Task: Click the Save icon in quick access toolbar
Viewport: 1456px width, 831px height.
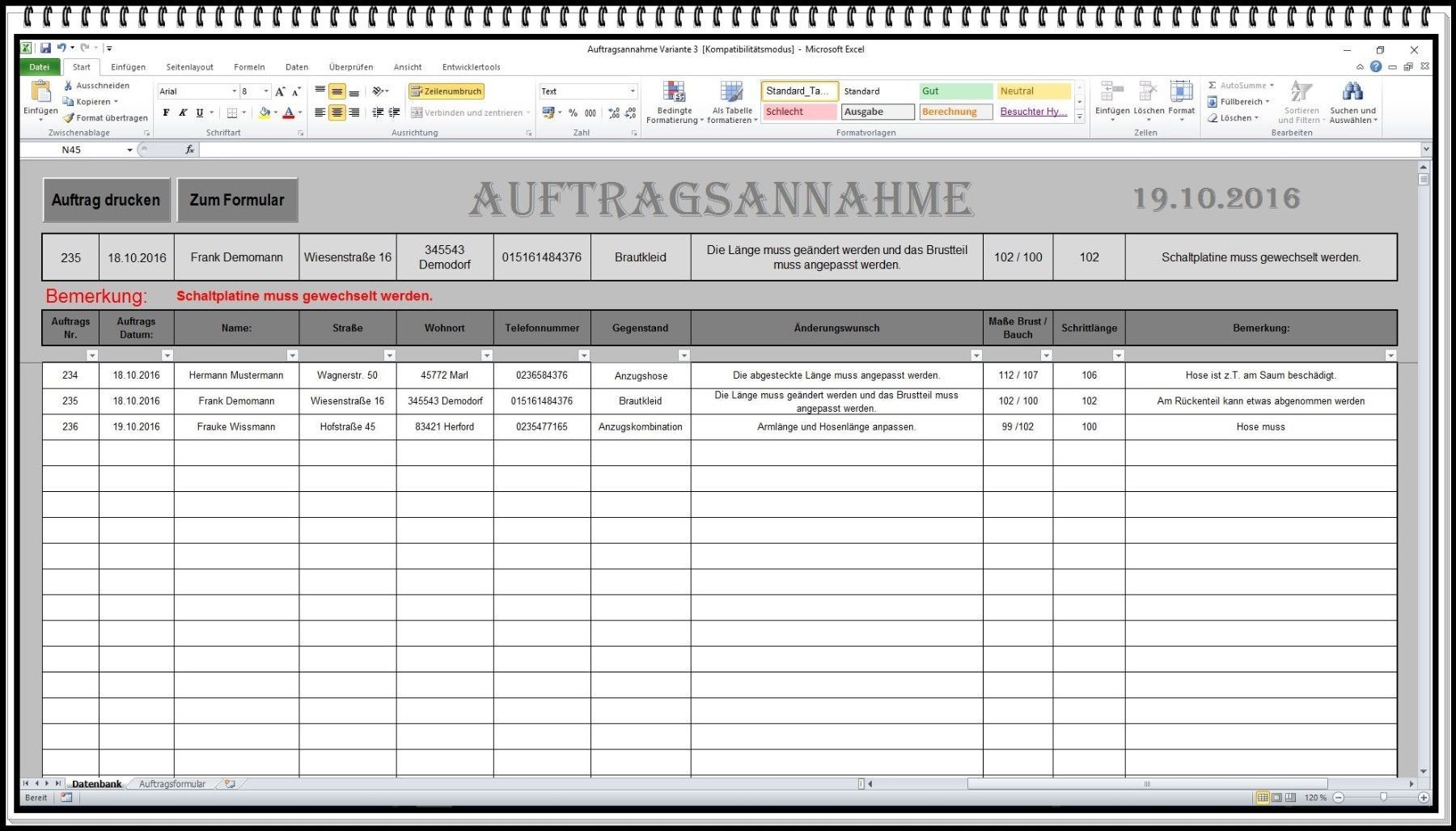Action: click(x=45, y=49)
